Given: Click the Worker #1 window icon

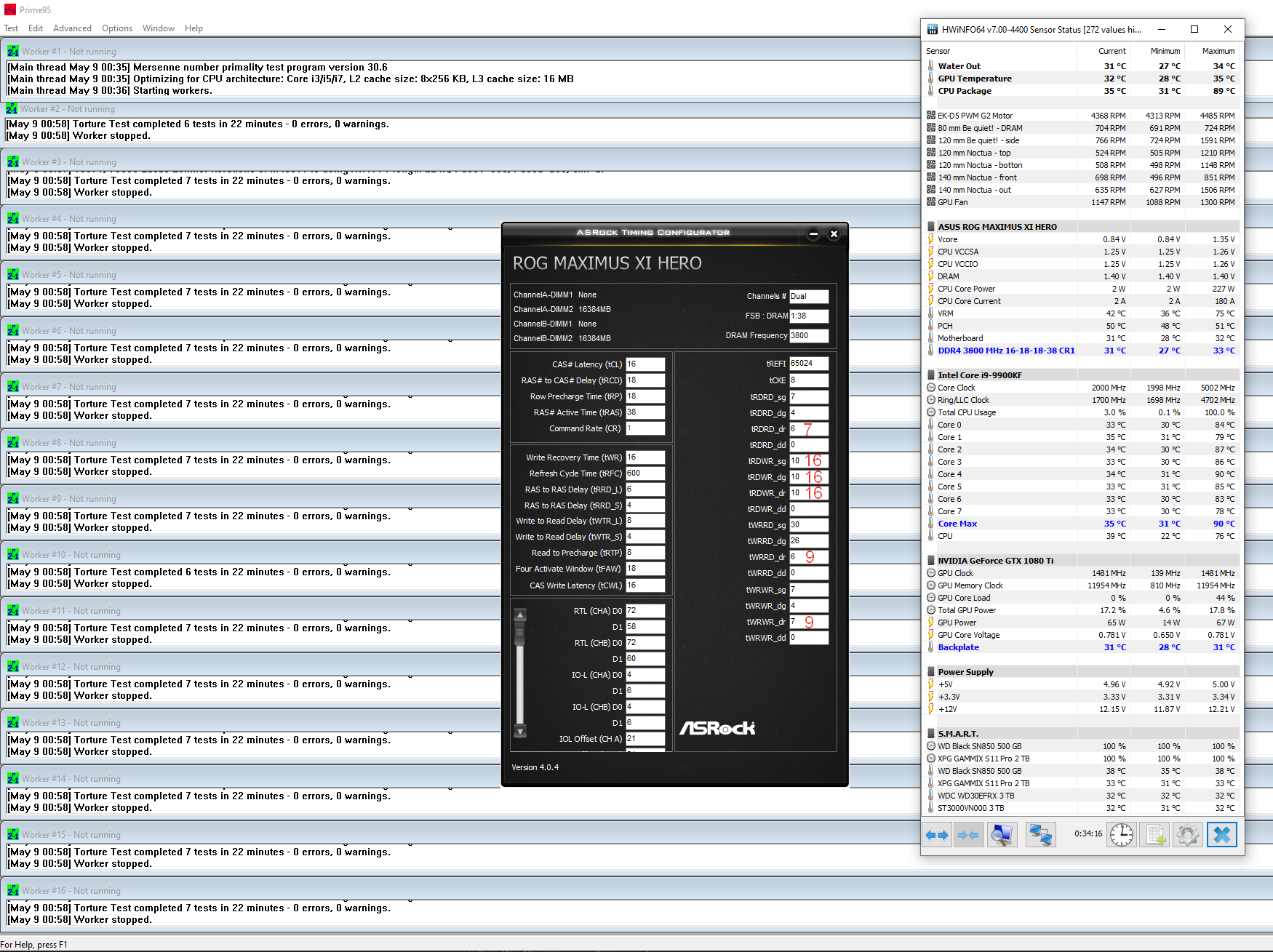Looking at the screenshot, I should 13,52.
